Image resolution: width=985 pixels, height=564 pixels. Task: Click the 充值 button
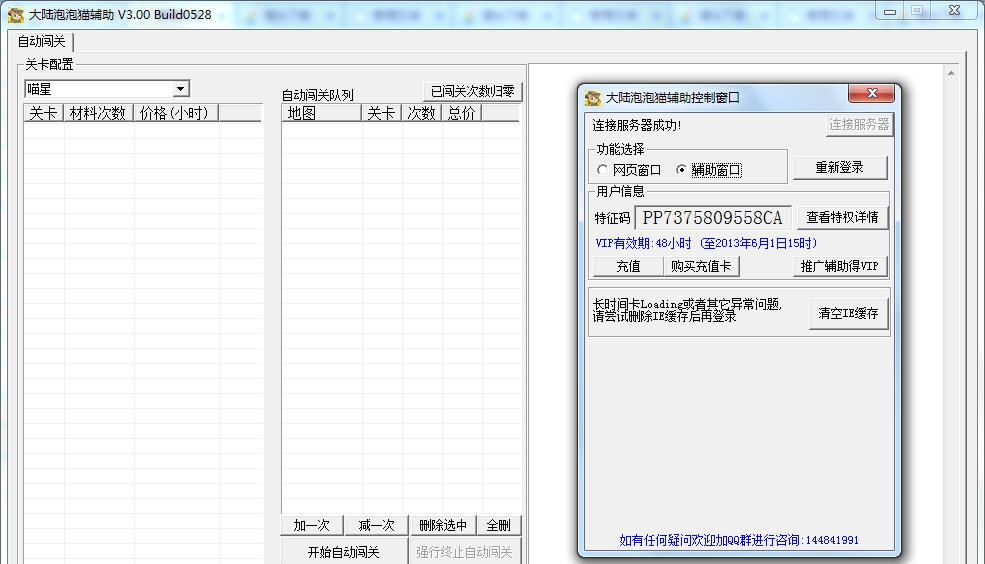pos(628,266)
